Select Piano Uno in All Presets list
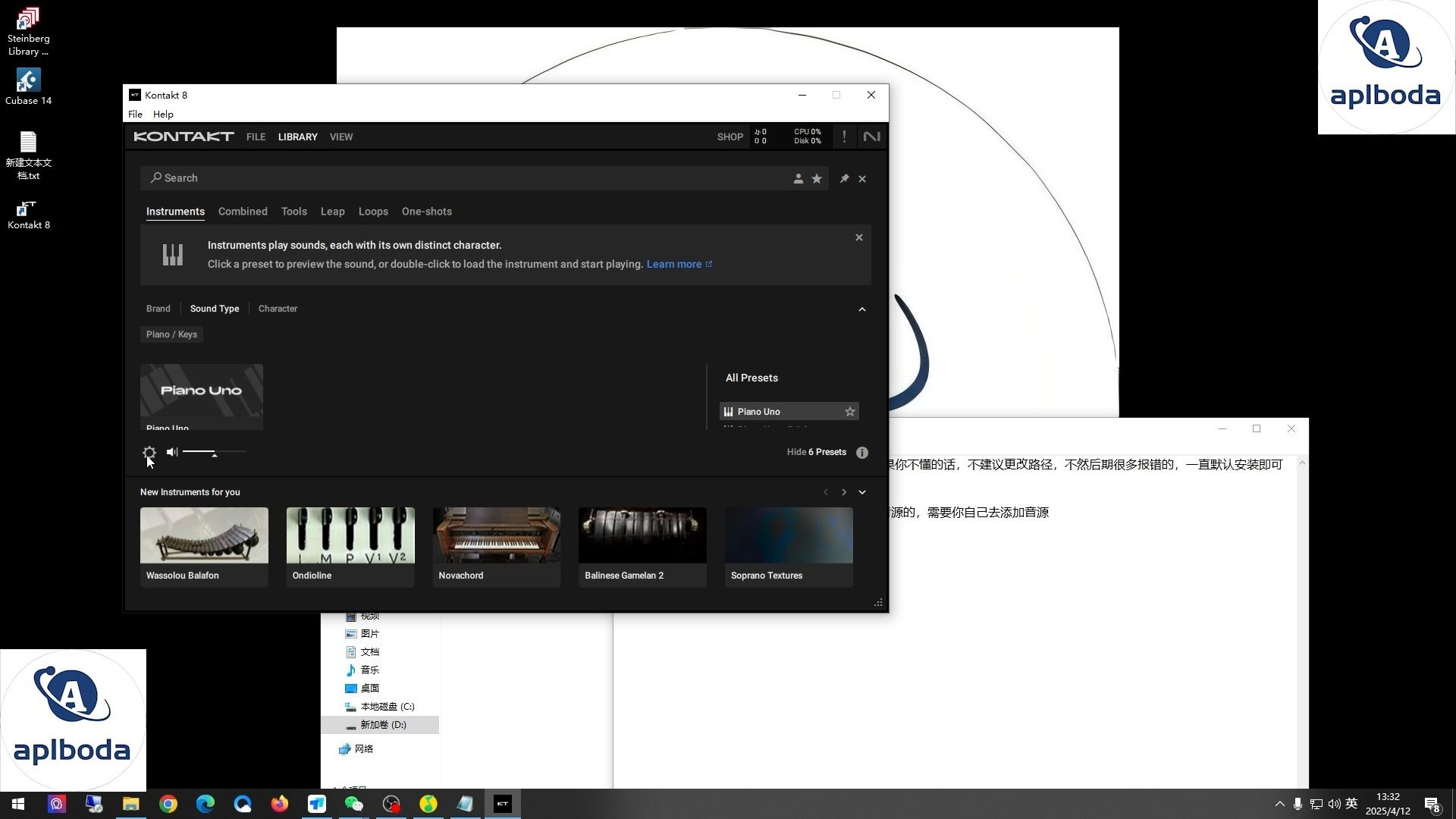1456x819 pixels. [x=789, y=412]
